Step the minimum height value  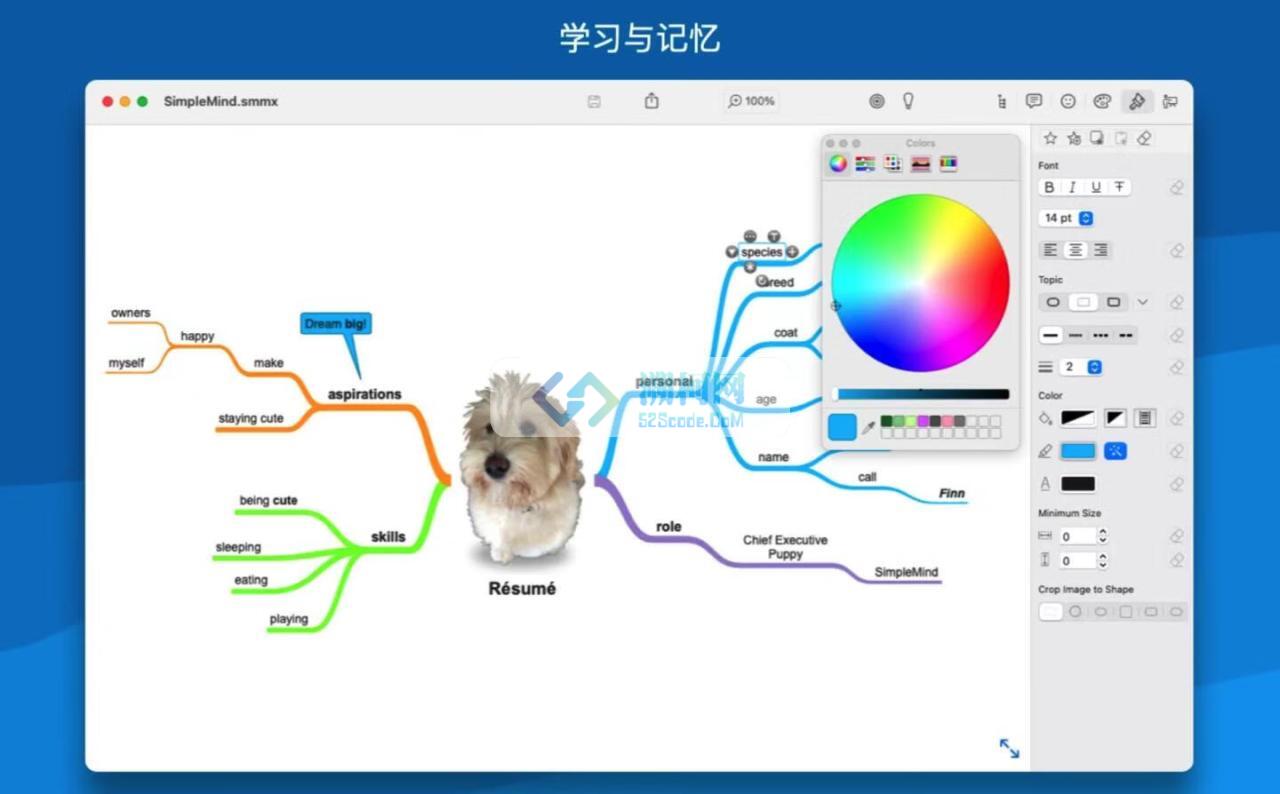click(x=1103, y=561)
